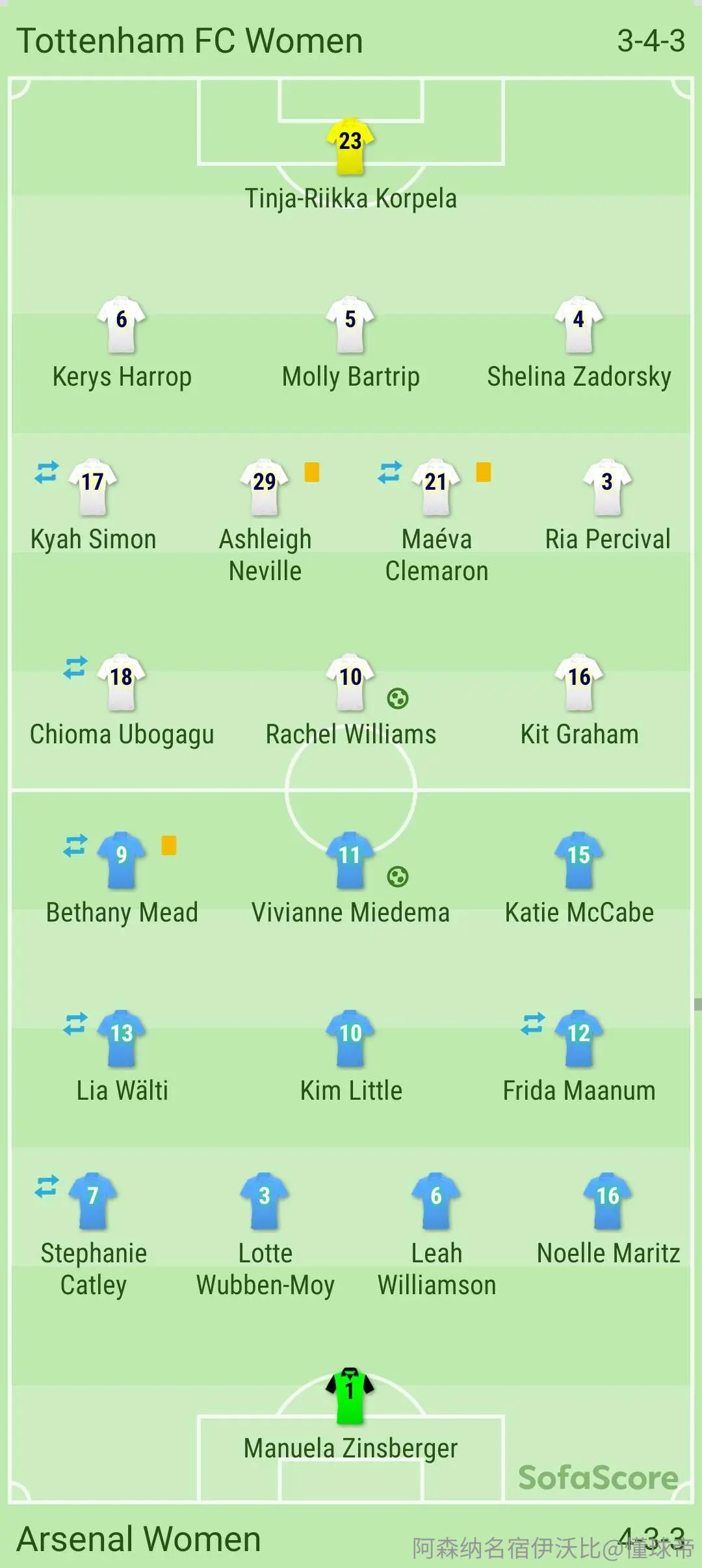
Task: Click the substitution icon beside Stephanie Catley
Action: (x=47, y=1186)
